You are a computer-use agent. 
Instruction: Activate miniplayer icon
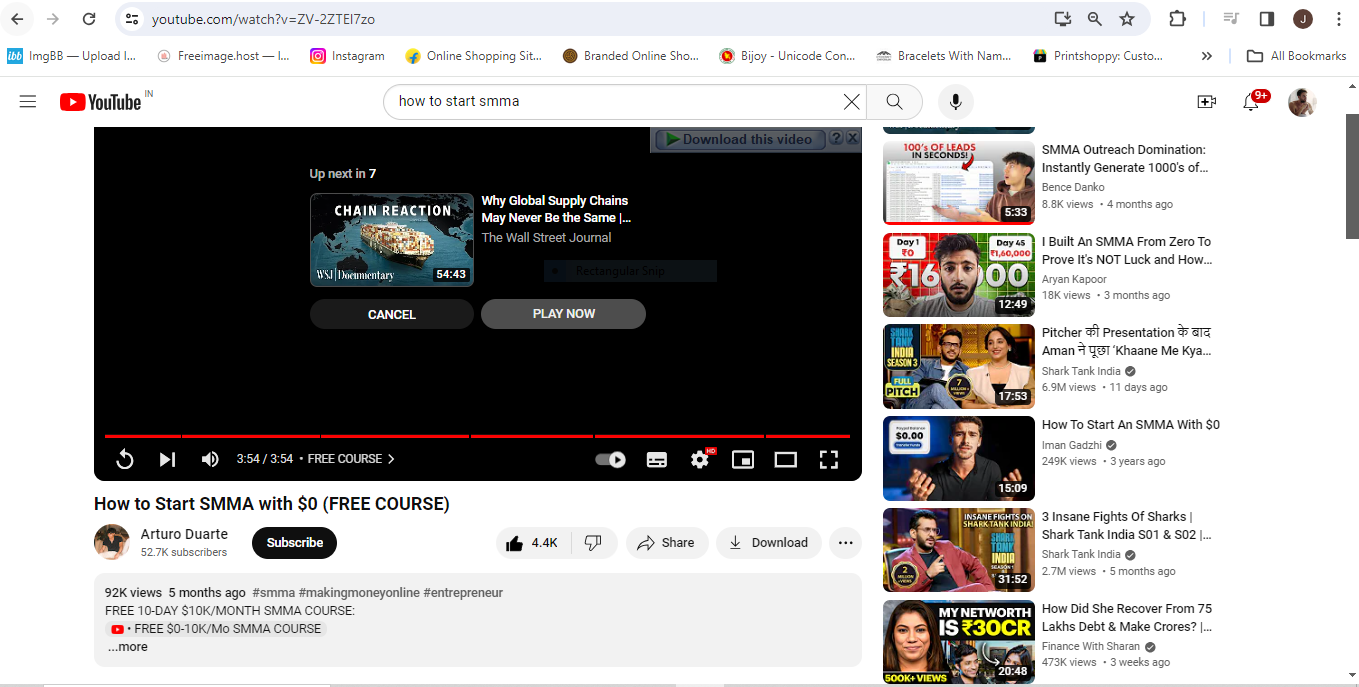click(x=743, y=459)
